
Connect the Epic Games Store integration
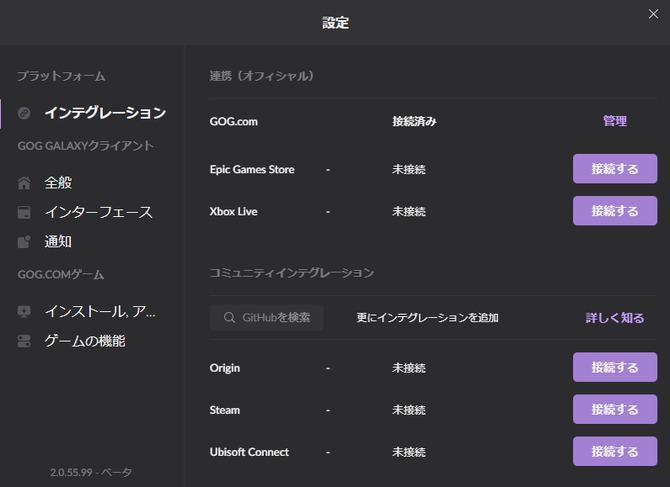click(615, 169)
